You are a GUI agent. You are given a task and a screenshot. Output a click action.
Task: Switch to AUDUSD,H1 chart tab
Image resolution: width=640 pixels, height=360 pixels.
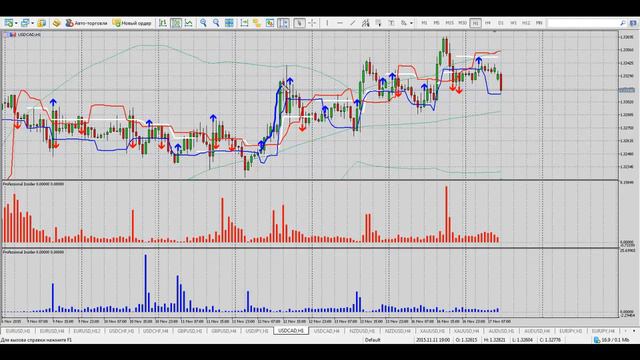[x=502, y=331]
